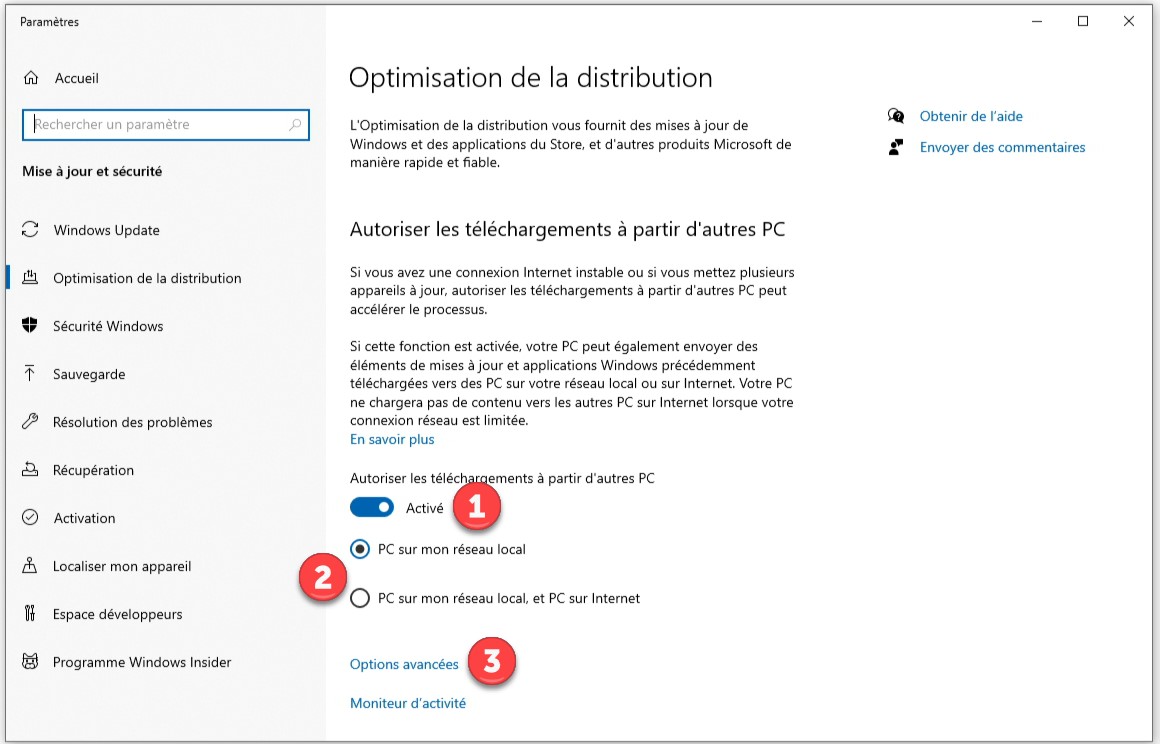Click the Activation checkmark circle icon
This screenshot has height=744, width=1160.
pyautogui.click(x=30, y=518)
